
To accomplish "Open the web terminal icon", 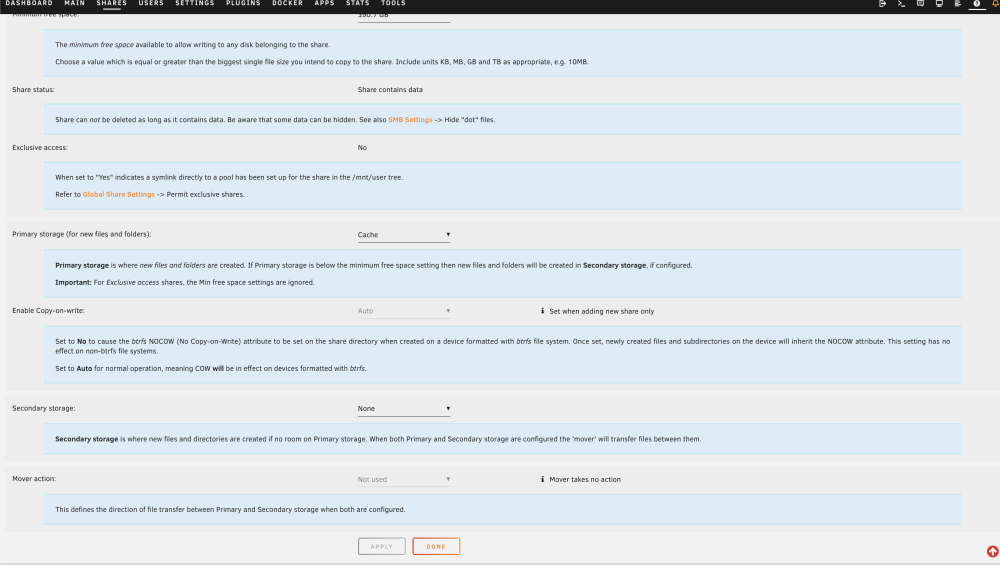I will 901,4.
